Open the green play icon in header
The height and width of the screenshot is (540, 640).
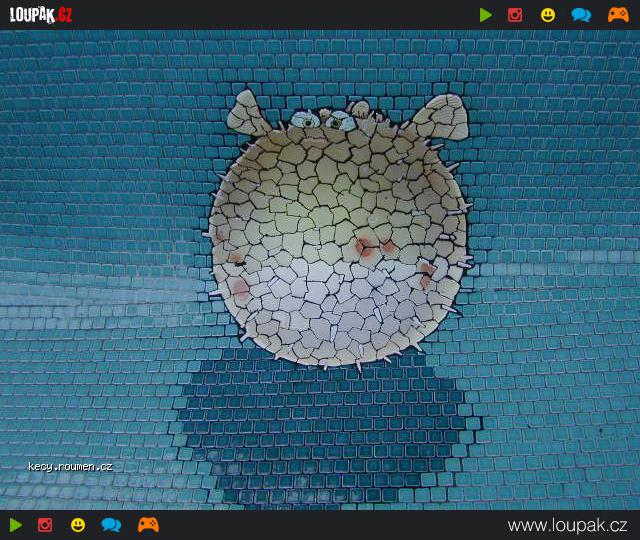point(485,15)
